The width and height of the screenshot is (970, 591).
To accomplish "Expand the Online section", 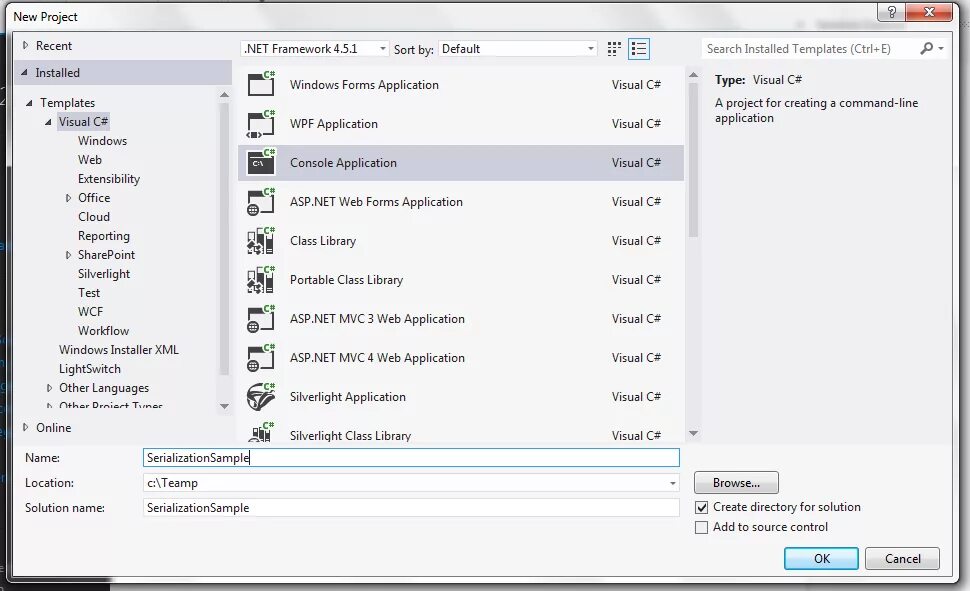I will (25, 427).
